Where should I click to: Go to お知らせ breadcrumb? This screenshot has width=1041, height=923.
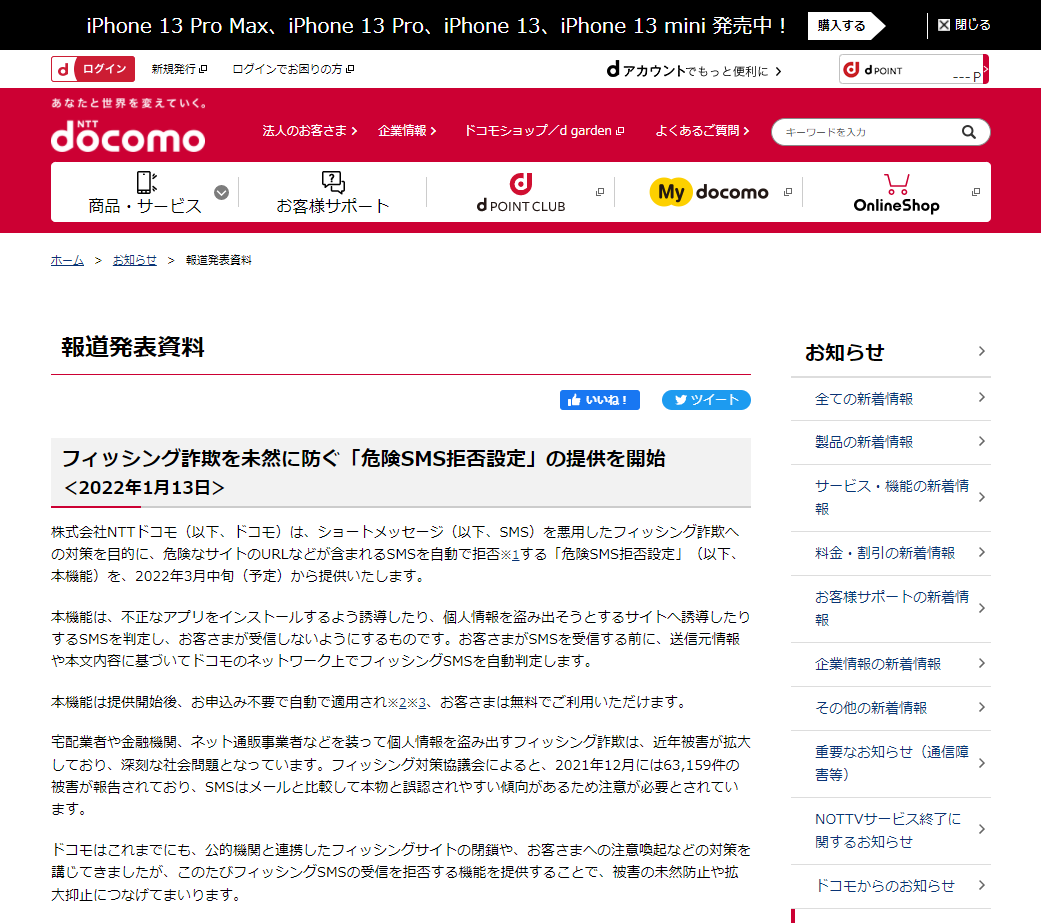click(x=135, y=260)
